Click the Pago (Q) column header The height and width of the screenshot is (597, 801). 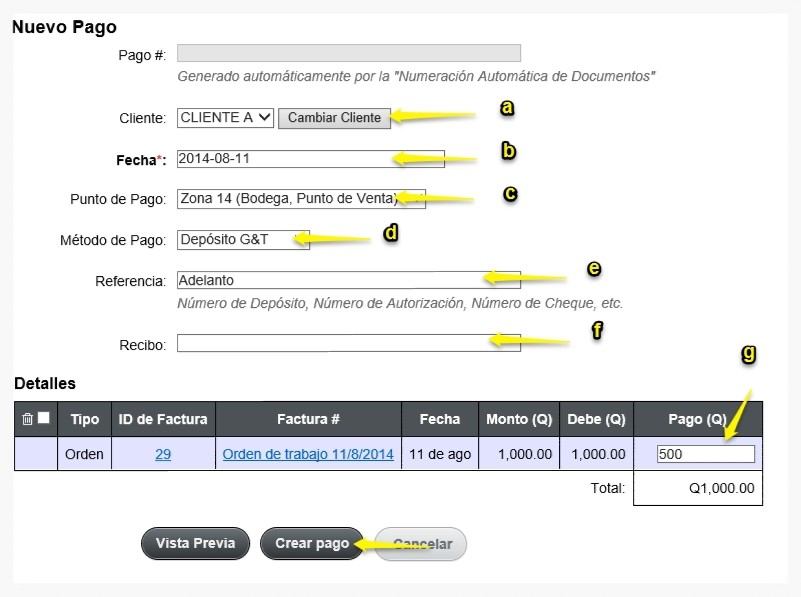pyautogui.click(x=698, y=419)
